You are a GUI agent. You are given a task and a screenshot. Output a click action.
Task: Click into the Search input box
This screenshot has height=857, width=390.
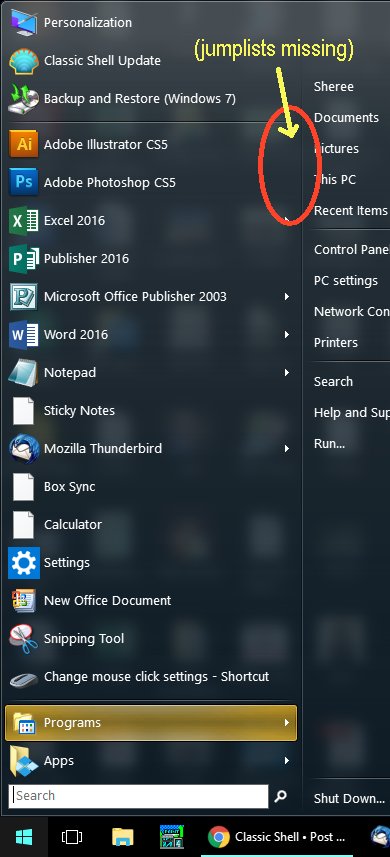[139, 796]
